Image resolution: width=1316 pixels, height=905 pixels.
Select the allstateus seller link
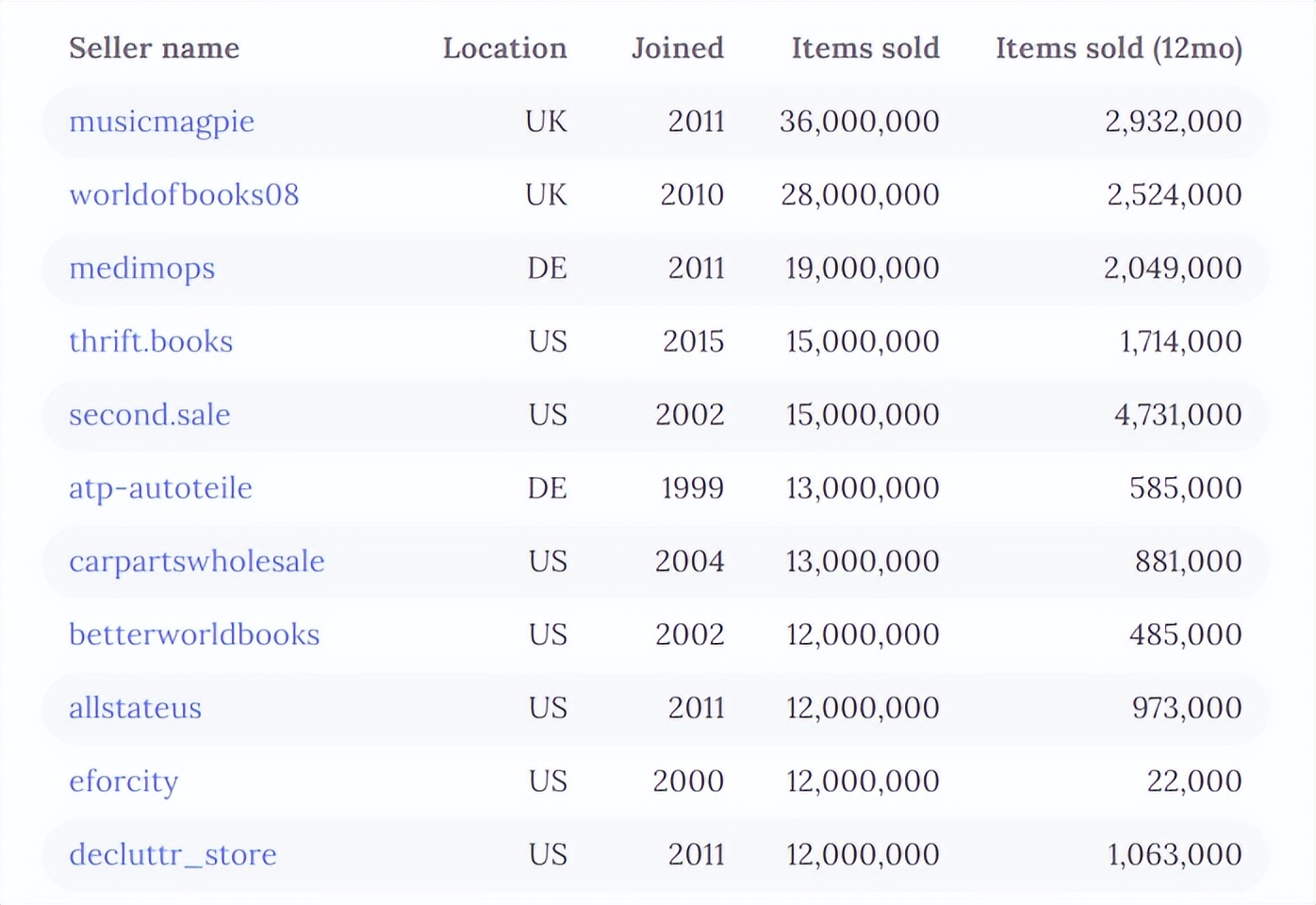coord(135,708)
